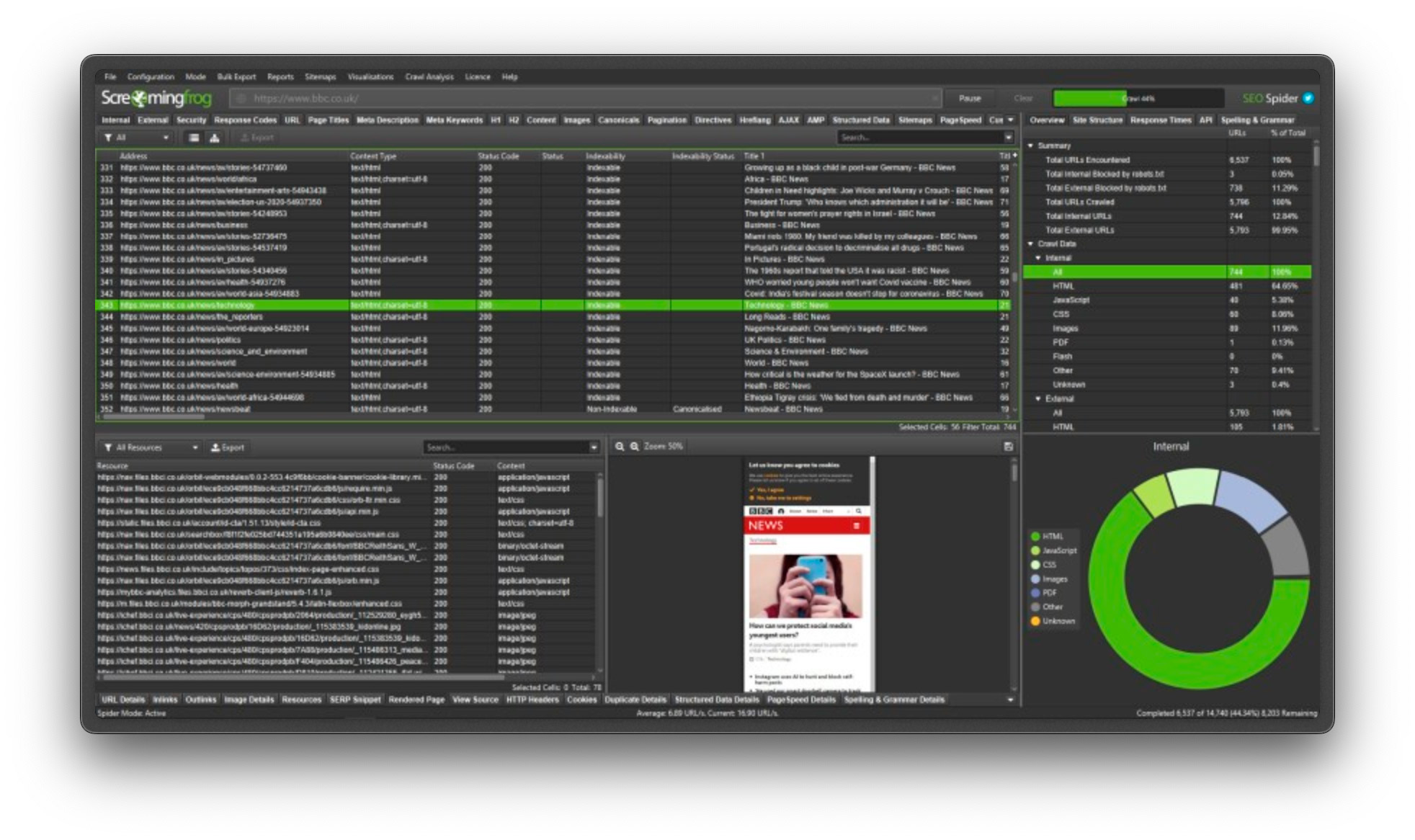Collapse the Summary tree section

pyautogui.click(x=1030, y=146)
